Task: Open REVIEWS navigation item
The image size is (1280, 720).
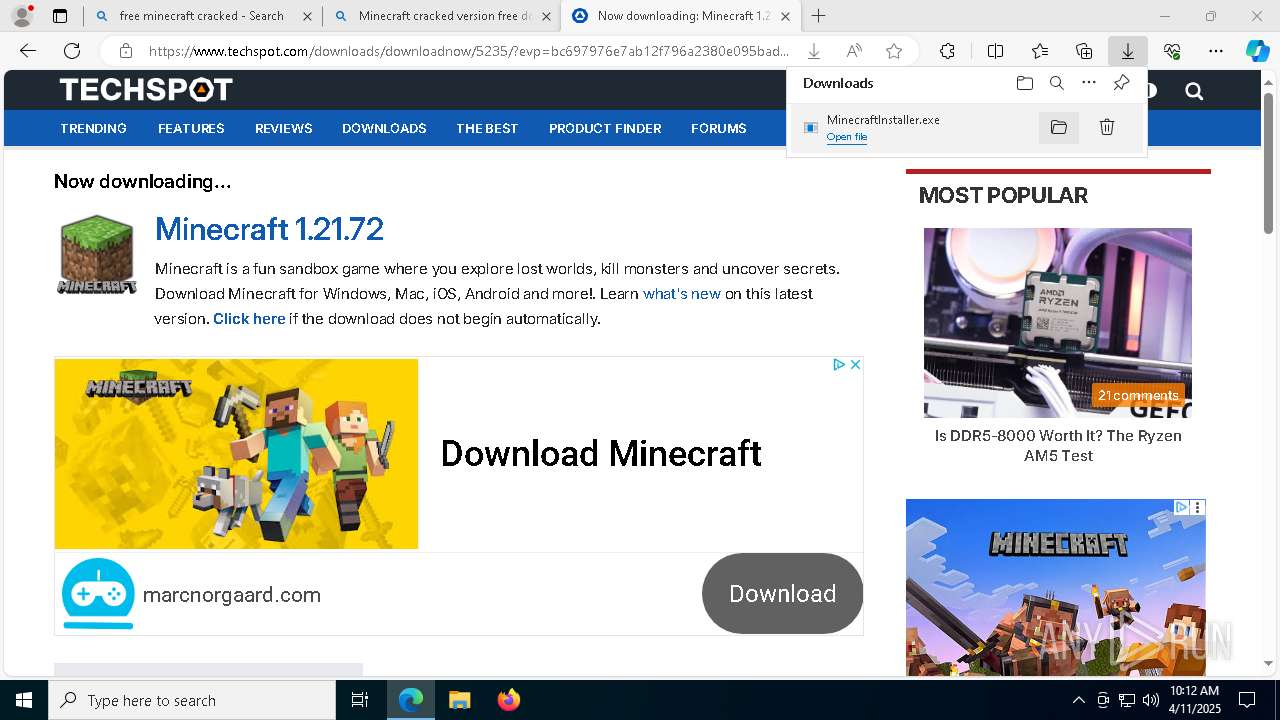Action: click(283, 128)
